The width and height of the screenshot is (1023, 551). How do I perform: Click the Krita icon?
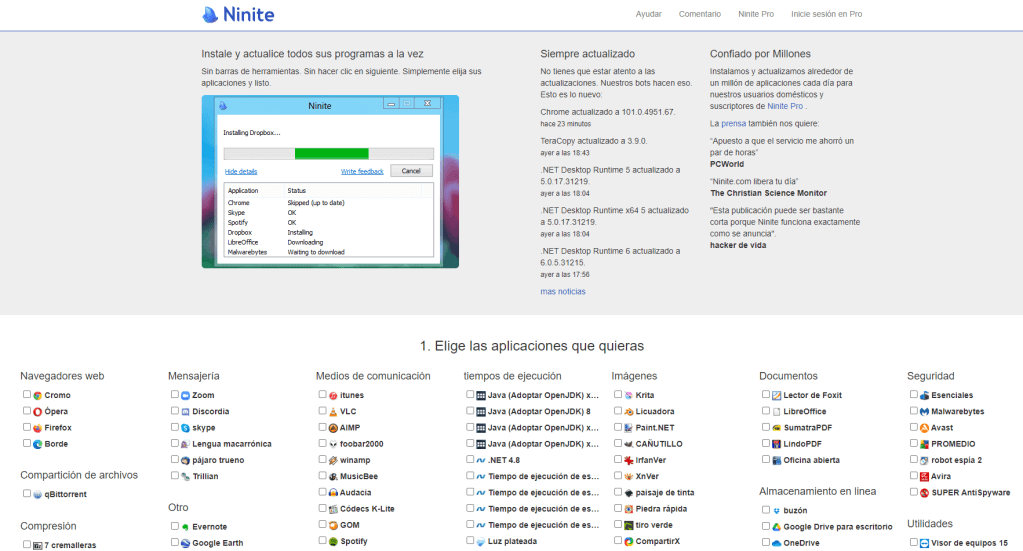coord(629,395)
